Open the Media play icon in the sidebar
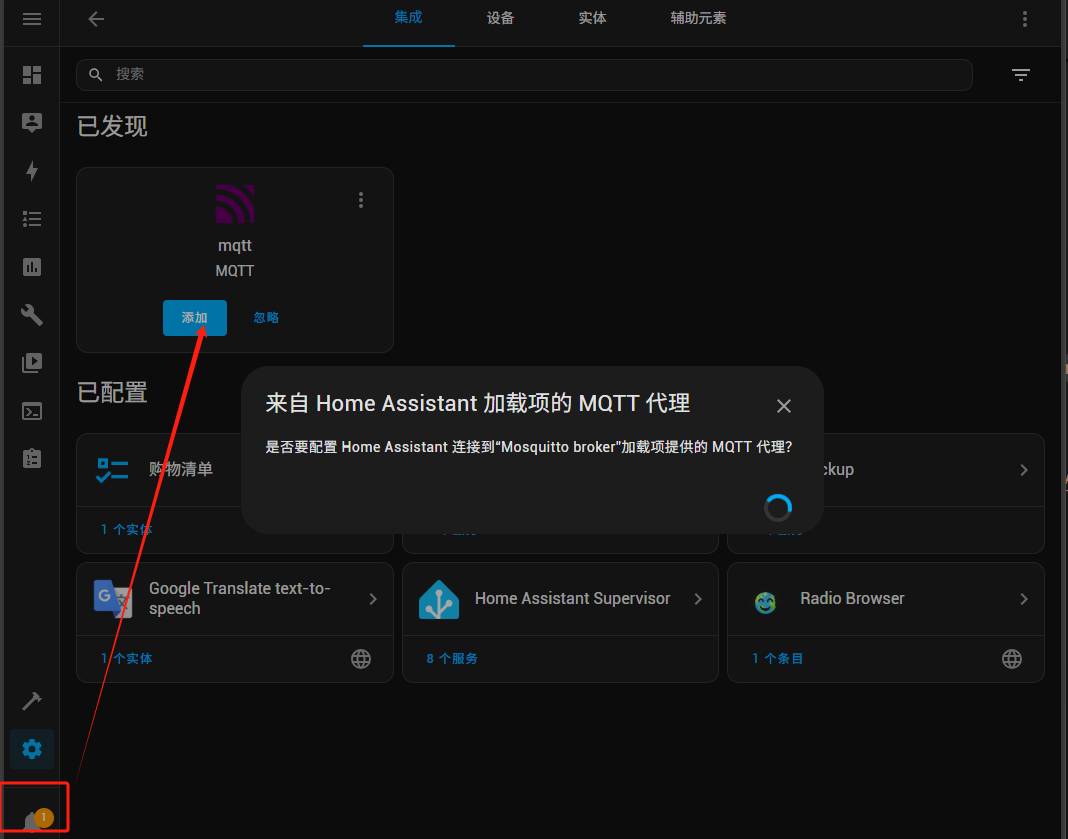 (x=32, y=363)
